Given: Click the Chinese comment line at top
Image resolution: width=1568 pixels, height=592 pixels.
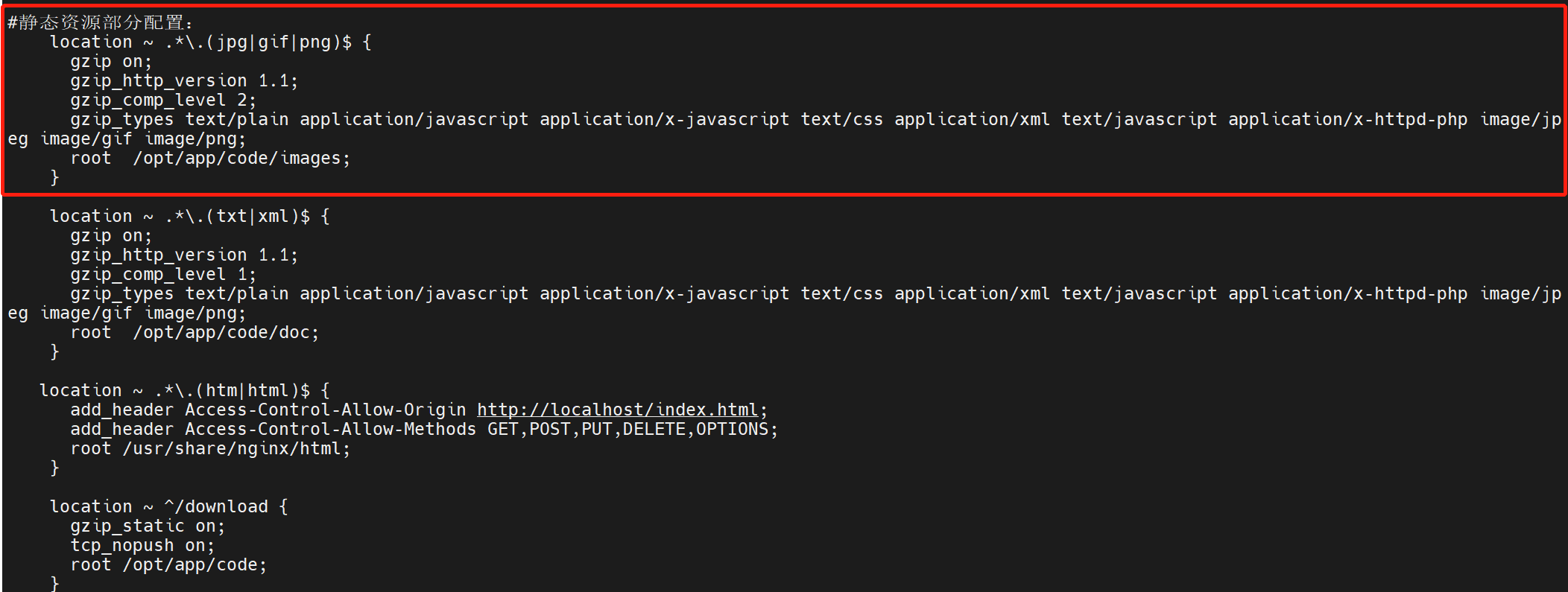Looking at the screenshot, I should (x=101, y=22).
